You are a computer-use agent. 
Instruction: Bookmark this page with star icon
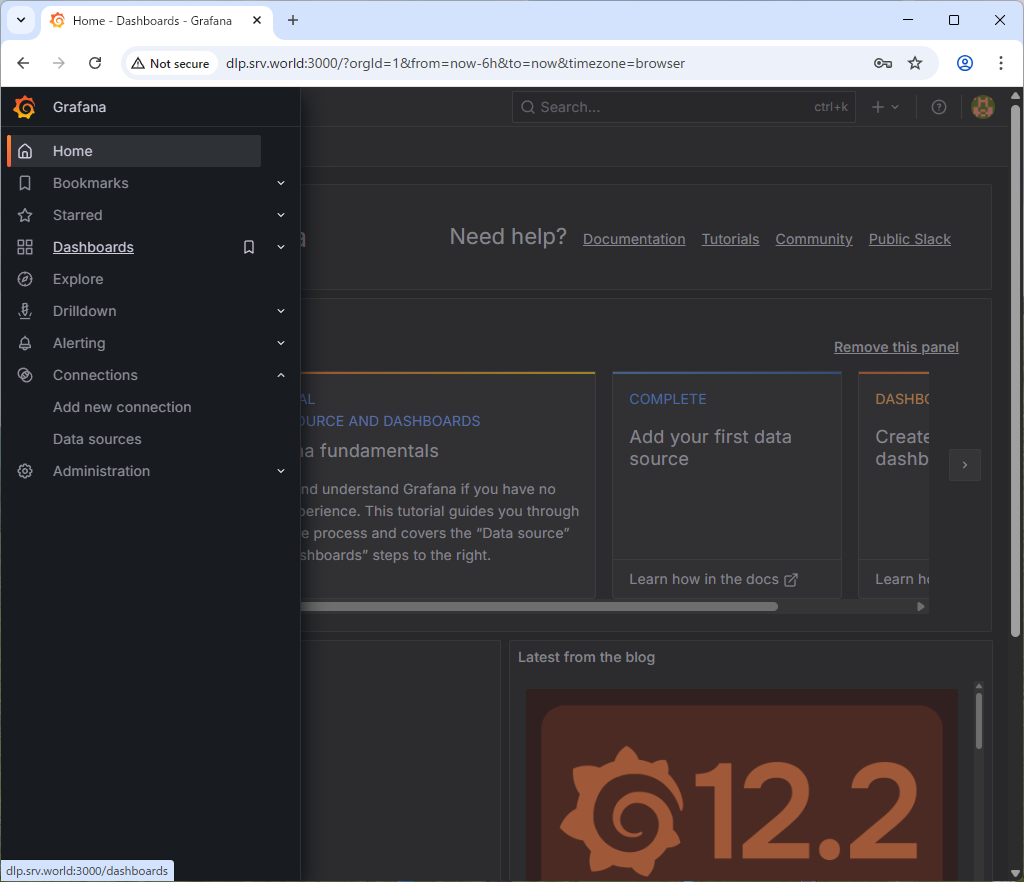pos(914,63)
